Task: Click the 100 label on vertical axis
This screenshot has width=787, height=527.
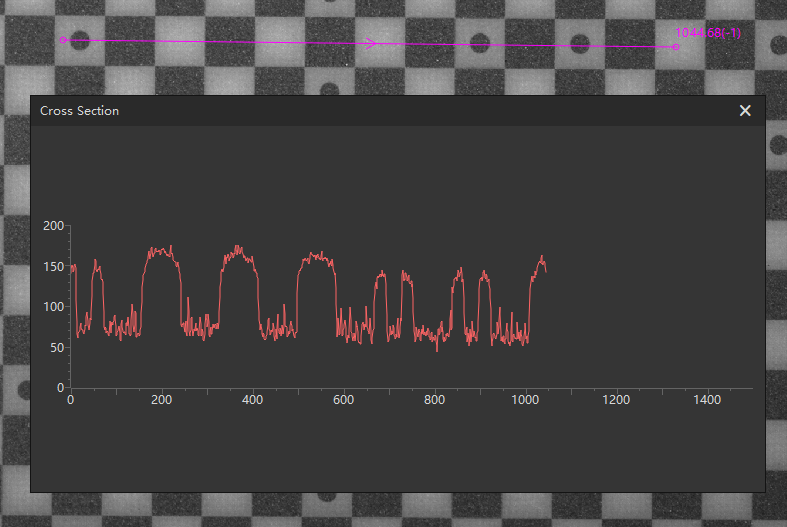Action: coord(53,307)
